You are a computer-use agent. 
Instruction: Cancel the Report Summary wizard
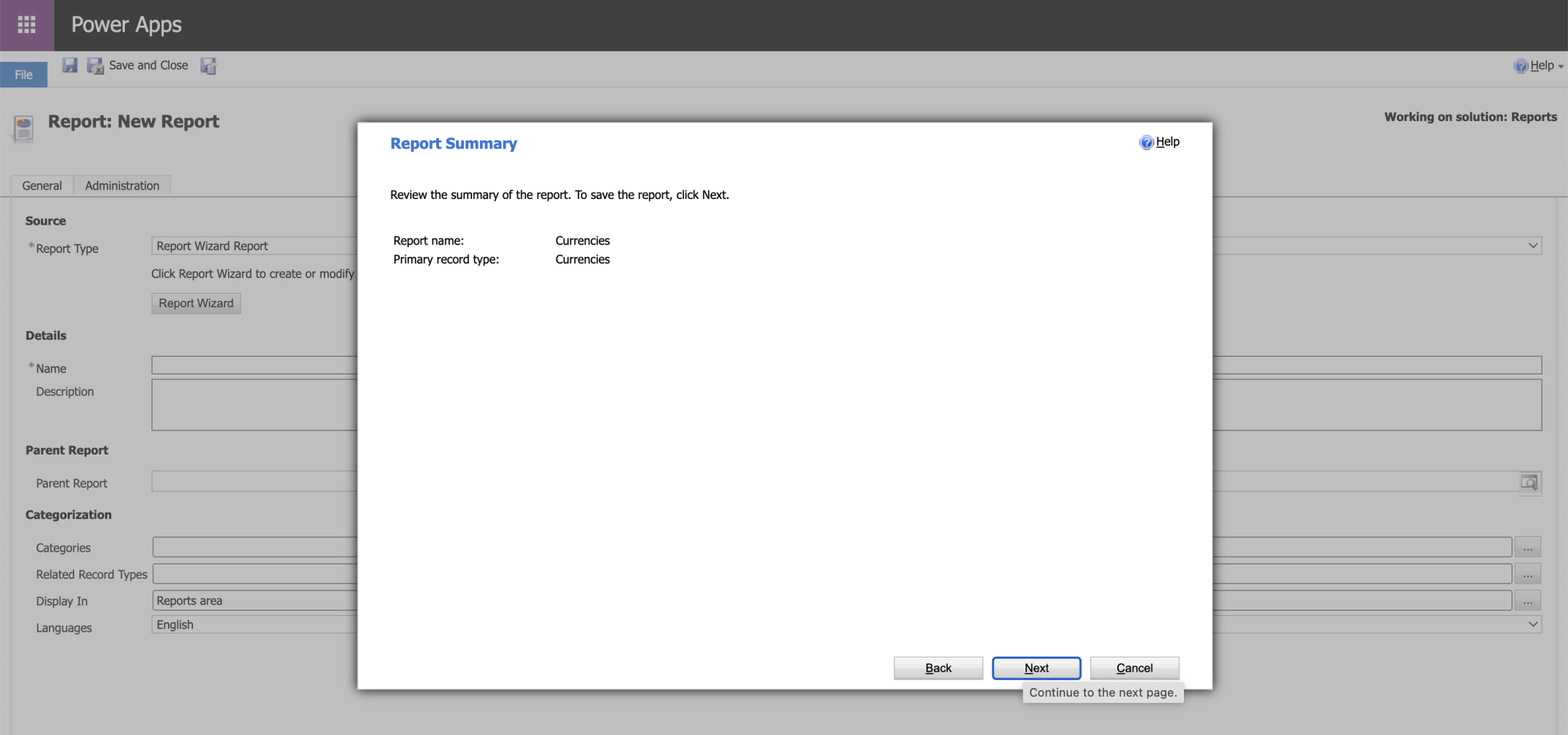click(1134, 668)
